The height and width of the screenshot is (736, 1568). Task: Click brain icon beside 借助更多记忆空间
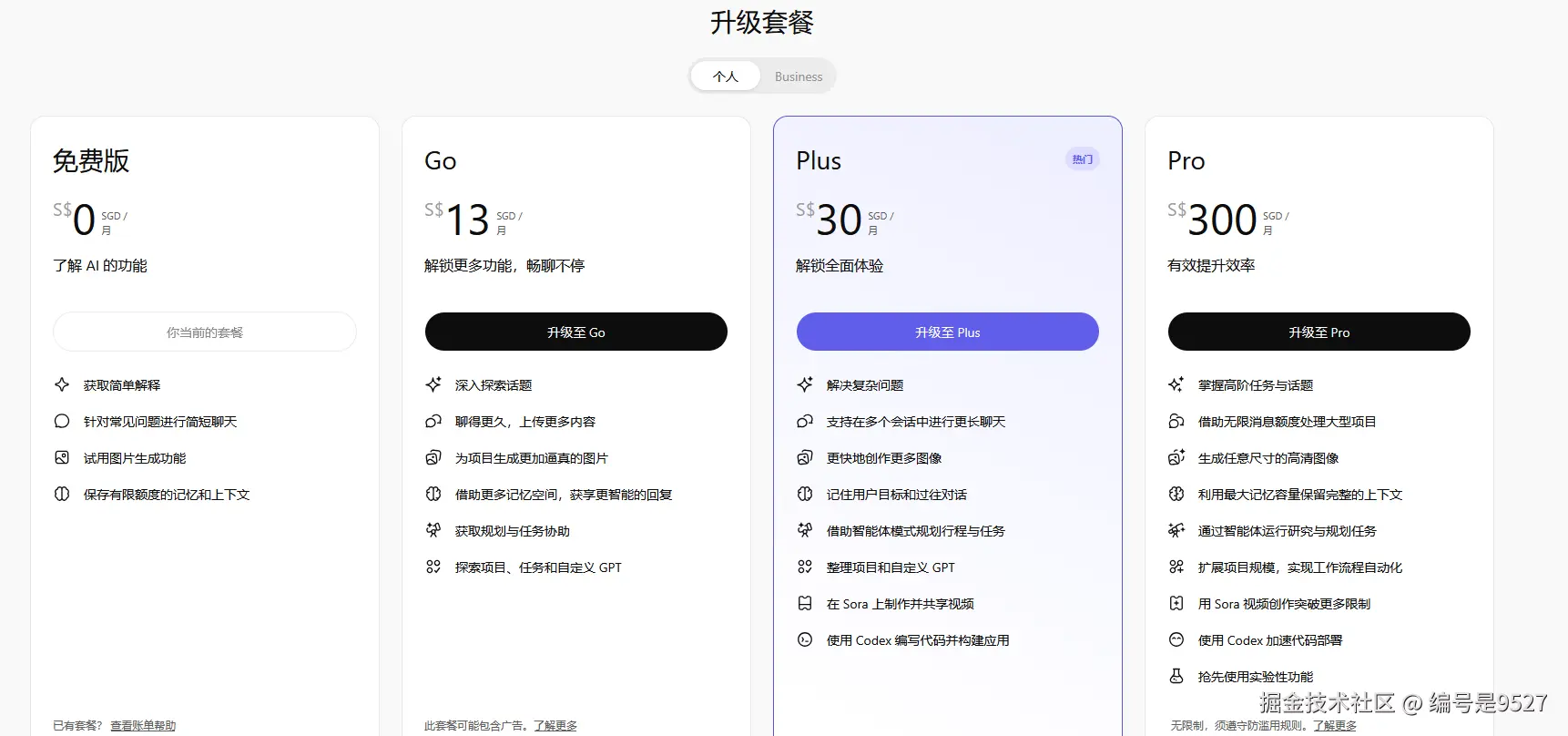pos(433,494)
